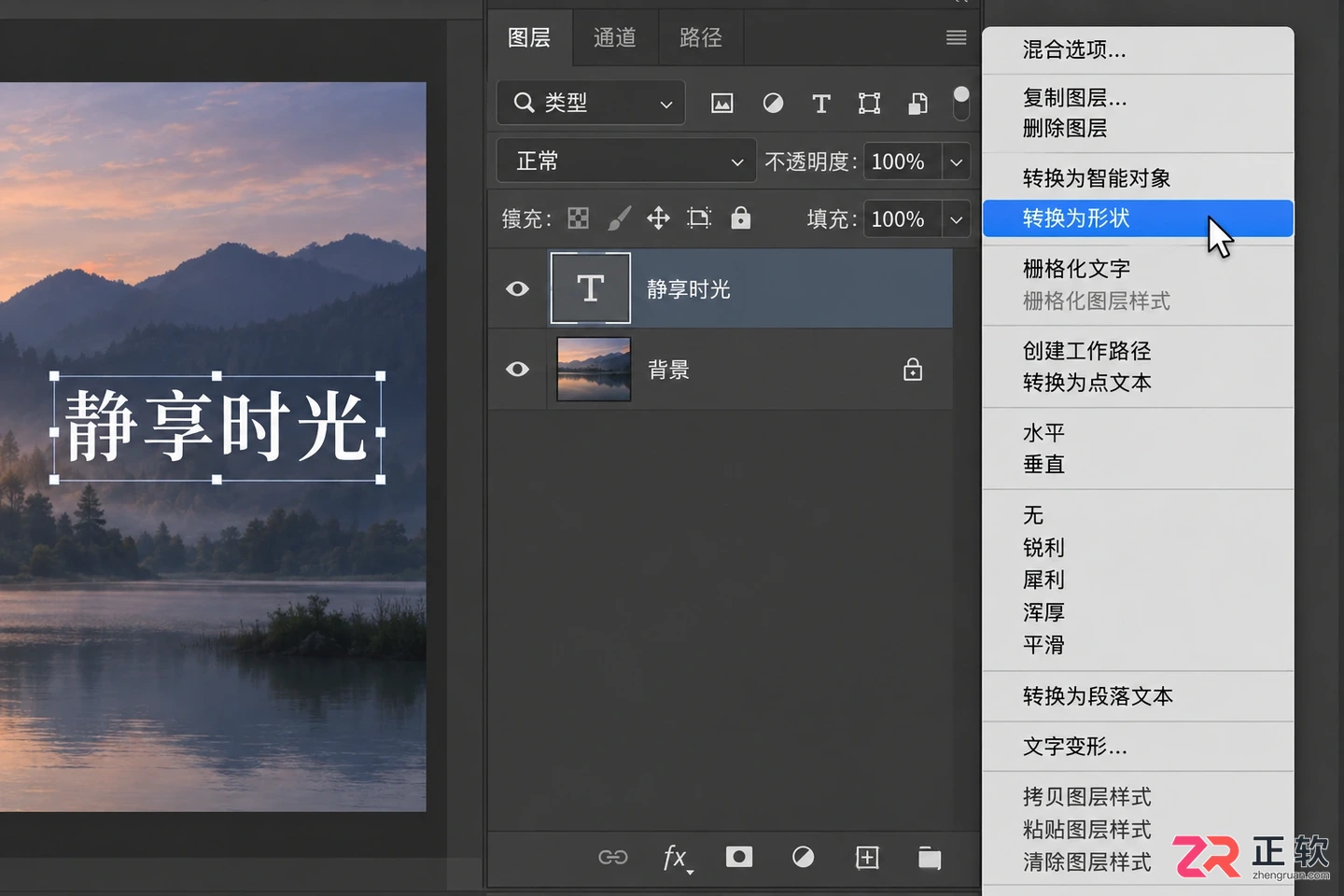This screenshot has height=896, width=1344.
Task: Hide the 背景 layer
Action: point(517,370)
